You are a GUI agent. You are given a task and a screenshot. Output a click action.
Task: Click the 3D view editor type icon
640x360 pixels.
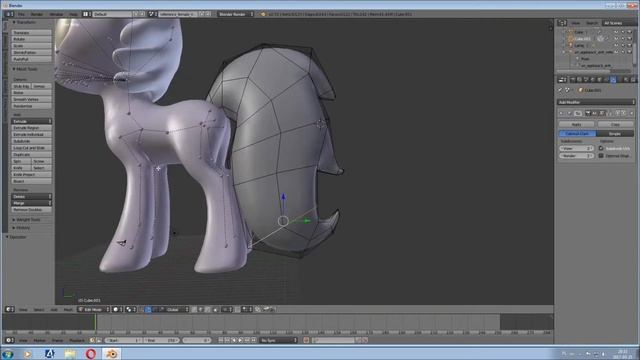9,309
